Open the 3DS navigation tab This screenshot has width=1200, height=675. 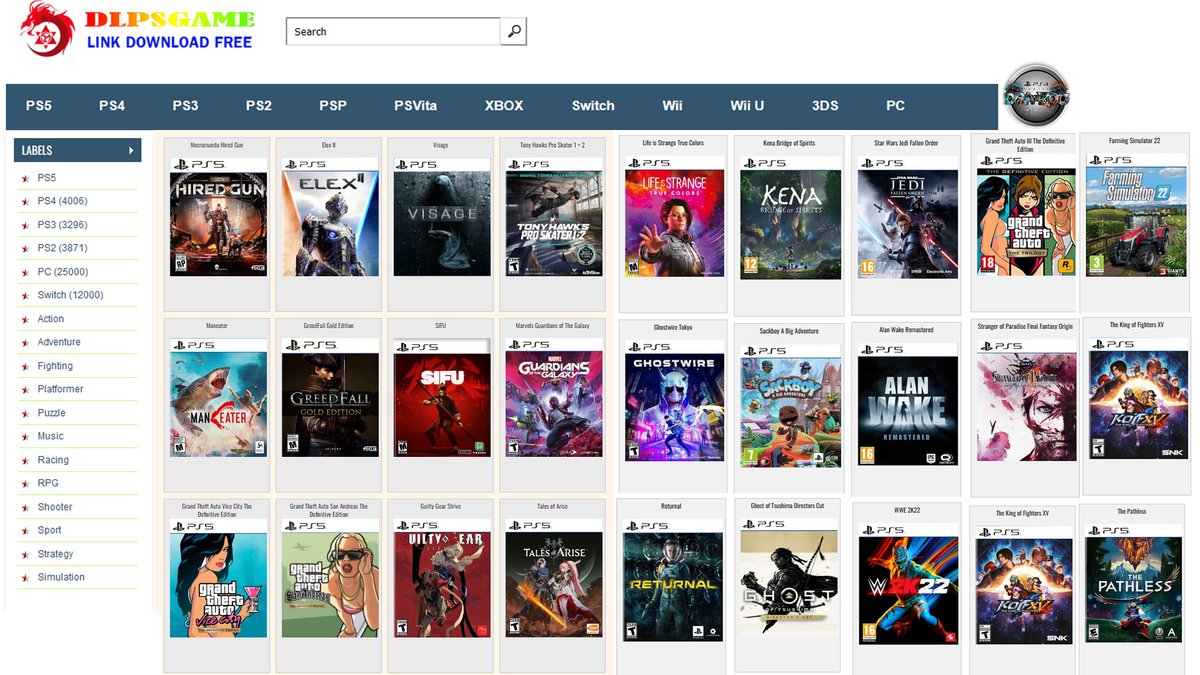point(825,105)
